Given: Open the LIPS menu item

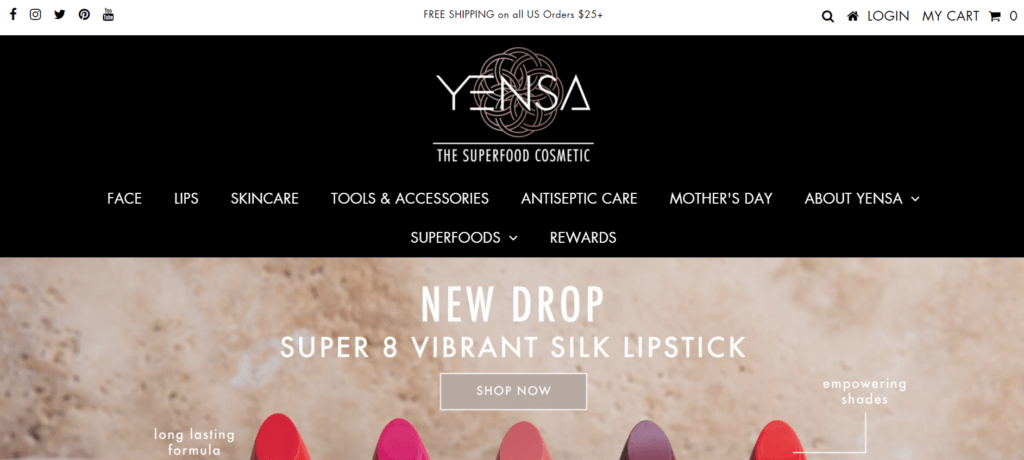Looking at the screenshot, I should [186, 199].
